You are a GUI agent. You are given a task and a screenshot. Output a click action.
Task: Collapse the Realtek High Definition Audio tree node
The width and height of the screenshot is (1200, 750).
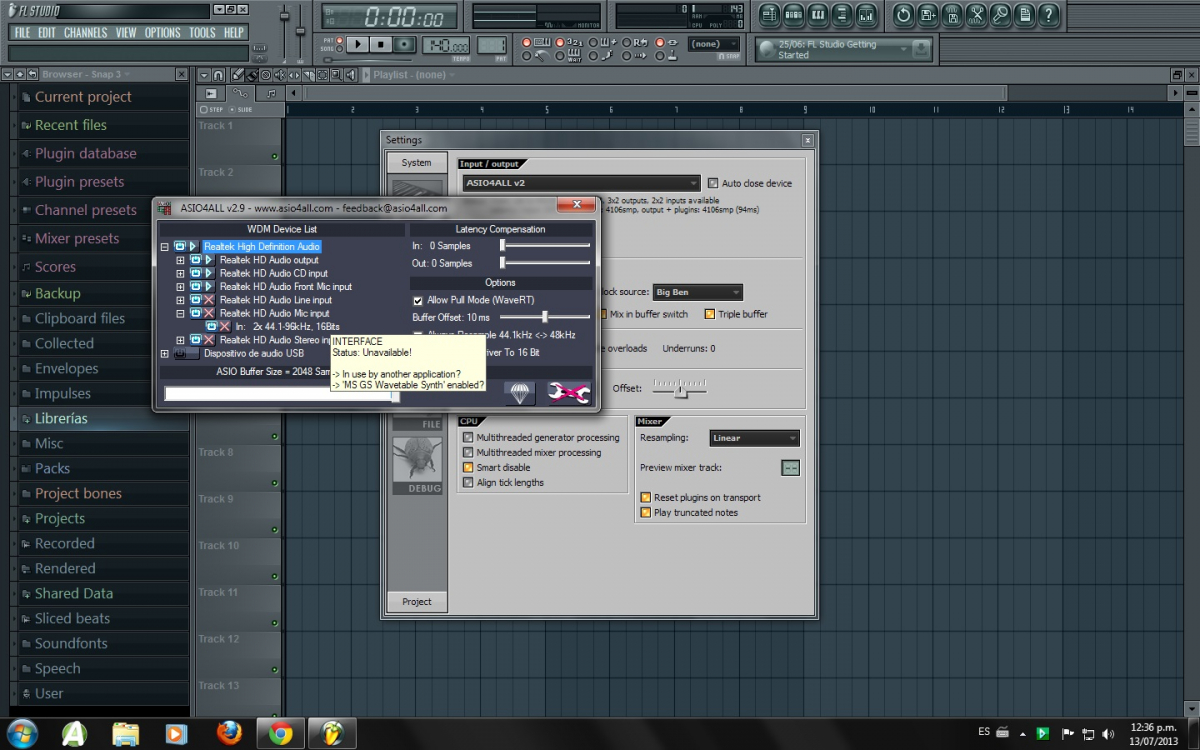click(x=165, y=246)
